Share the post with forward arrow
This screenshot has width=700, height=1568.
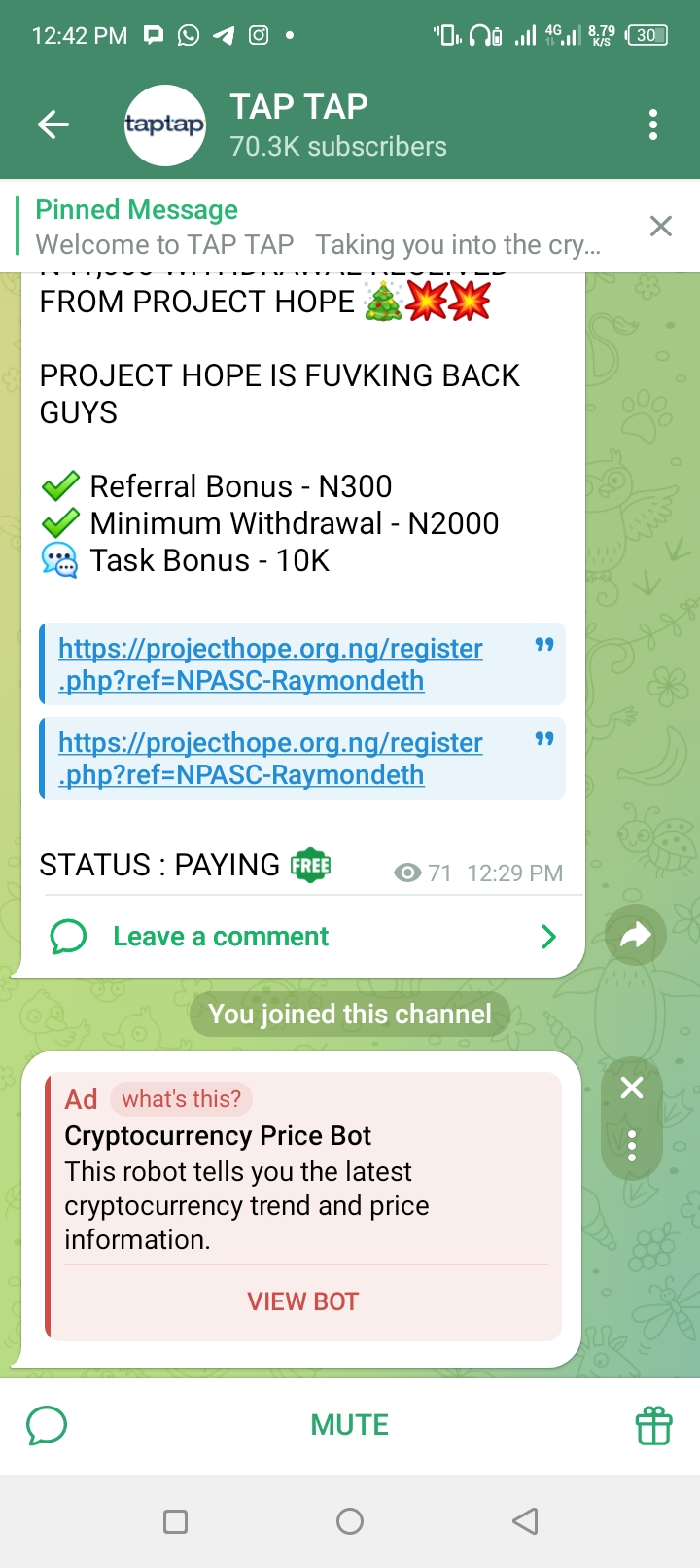[636, 936]
